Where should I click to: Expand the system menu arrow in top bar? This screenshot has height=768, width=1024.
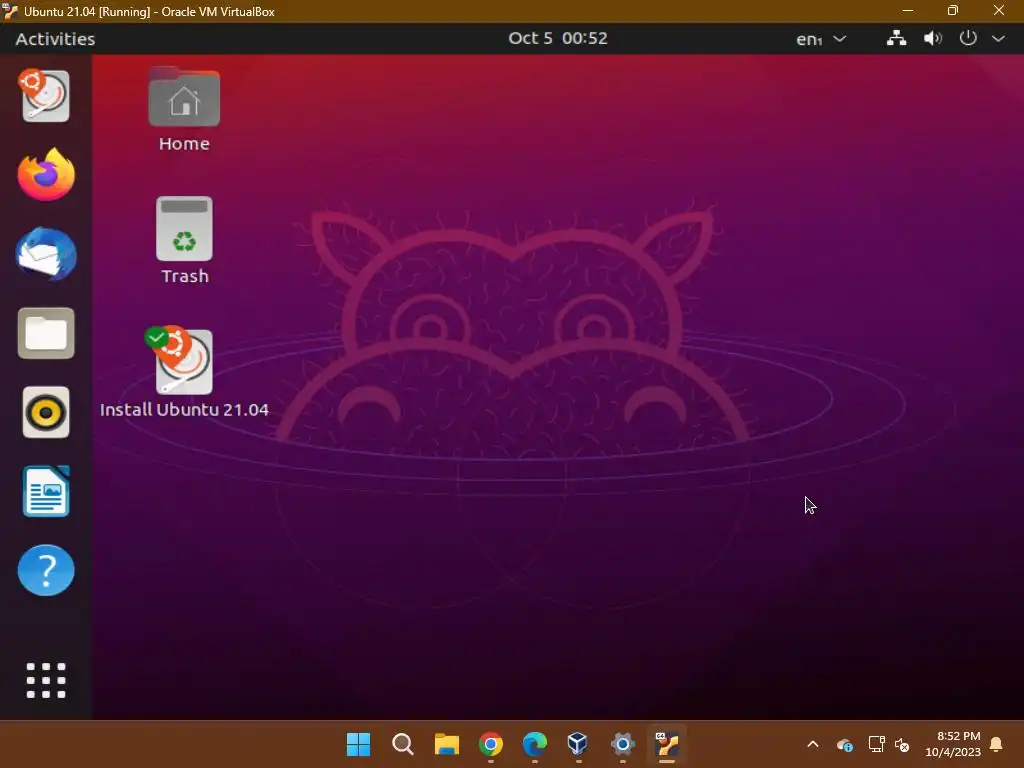999,39
